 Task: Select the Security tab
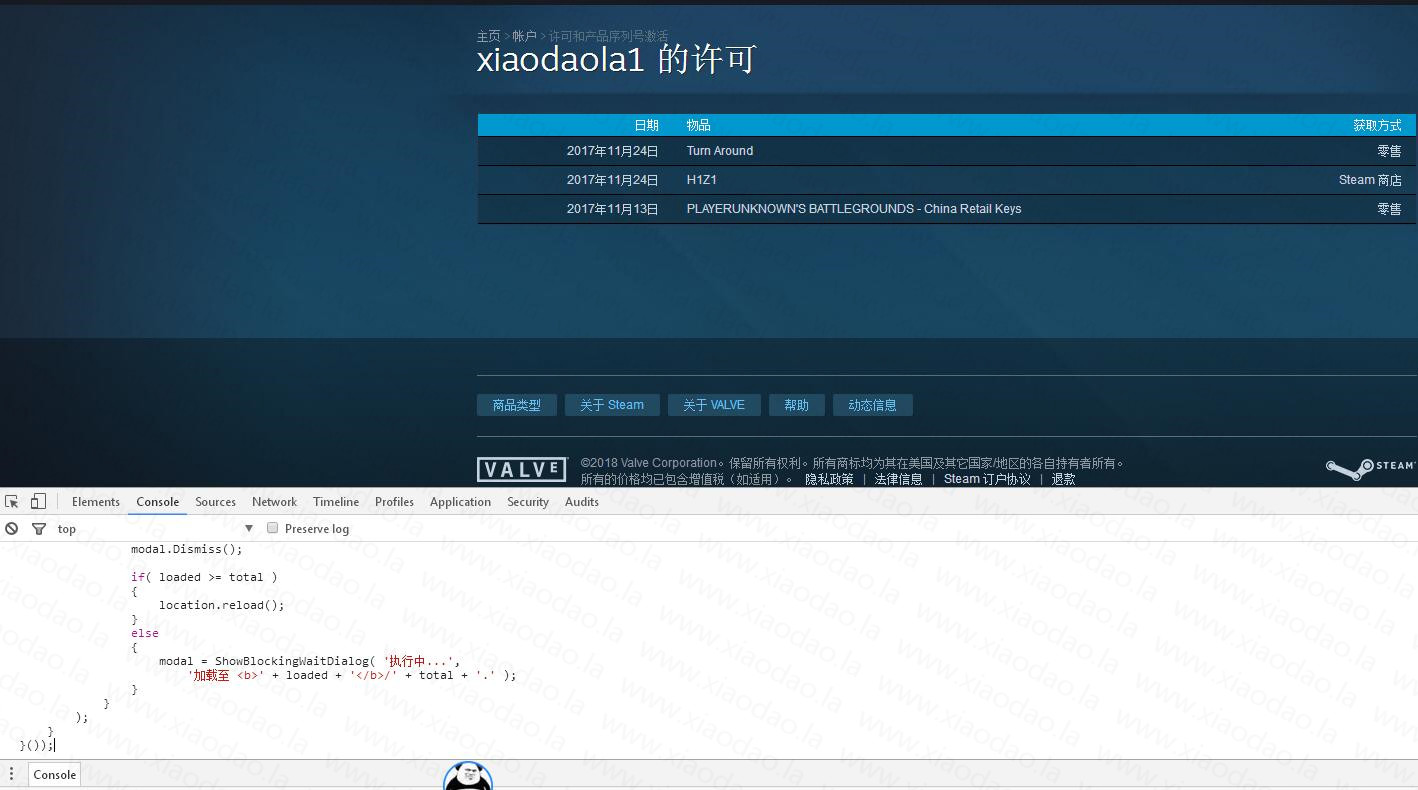[528, 502]
